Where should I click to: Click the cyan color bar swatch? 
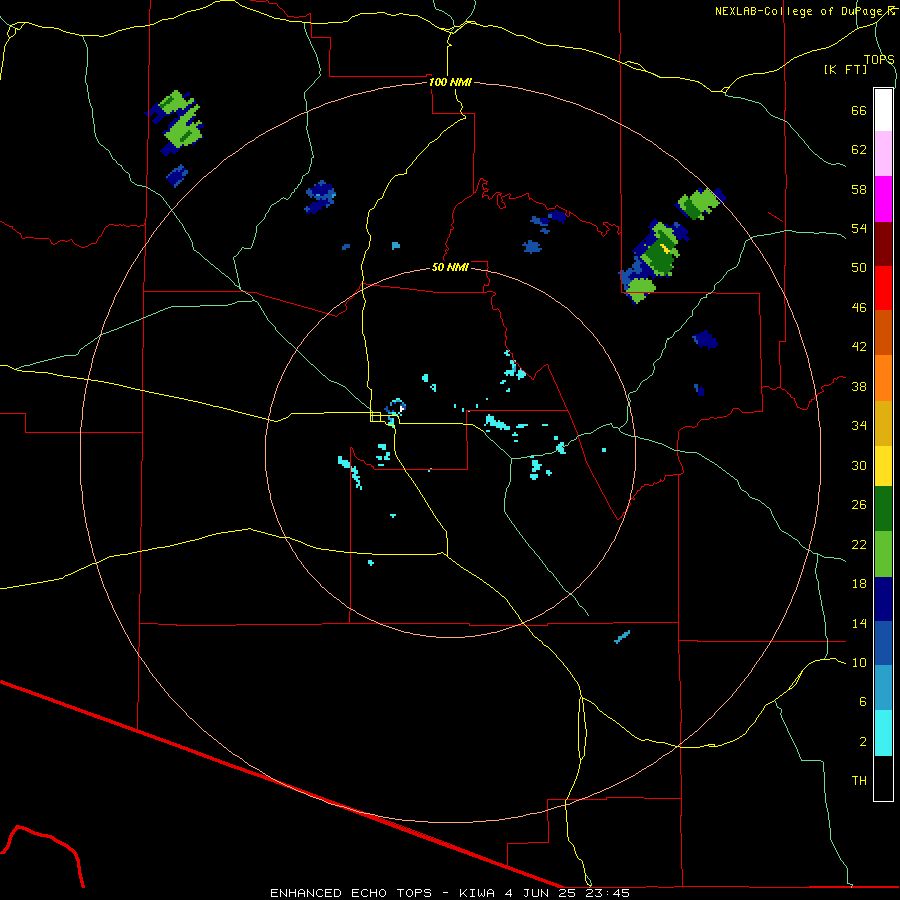tap(883, 733)
